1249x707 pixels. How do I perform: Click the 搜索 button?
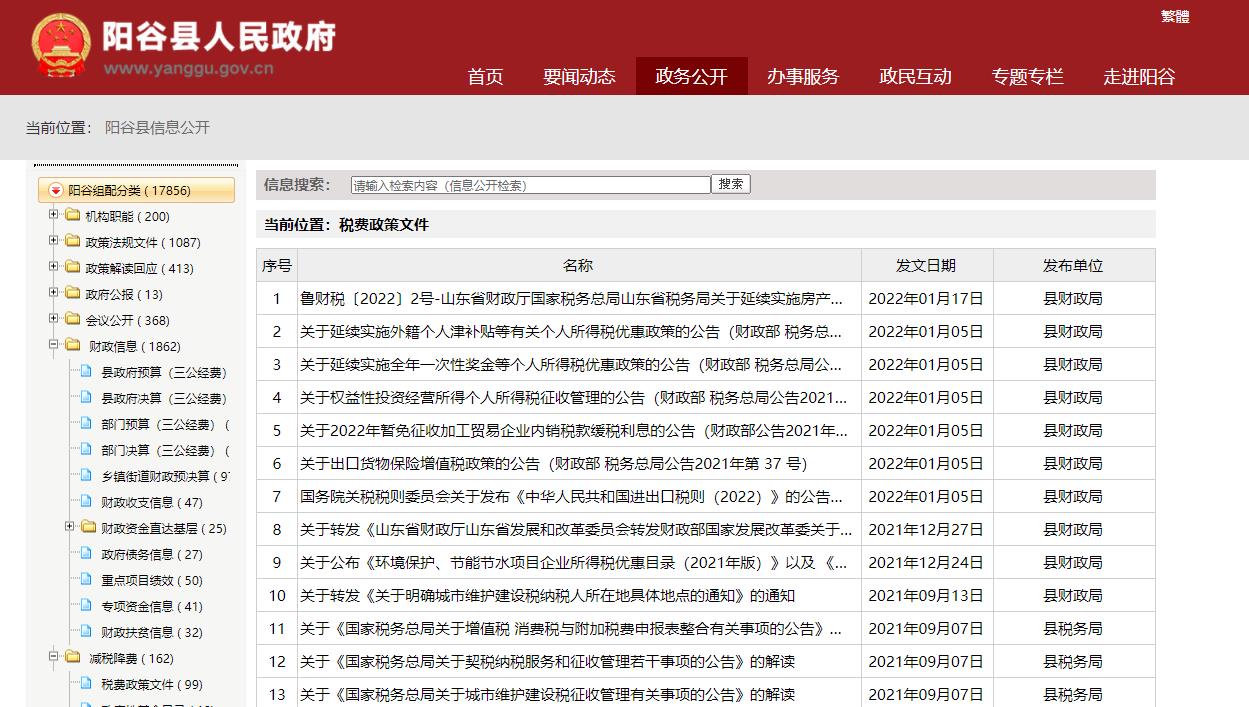point(731,184)
